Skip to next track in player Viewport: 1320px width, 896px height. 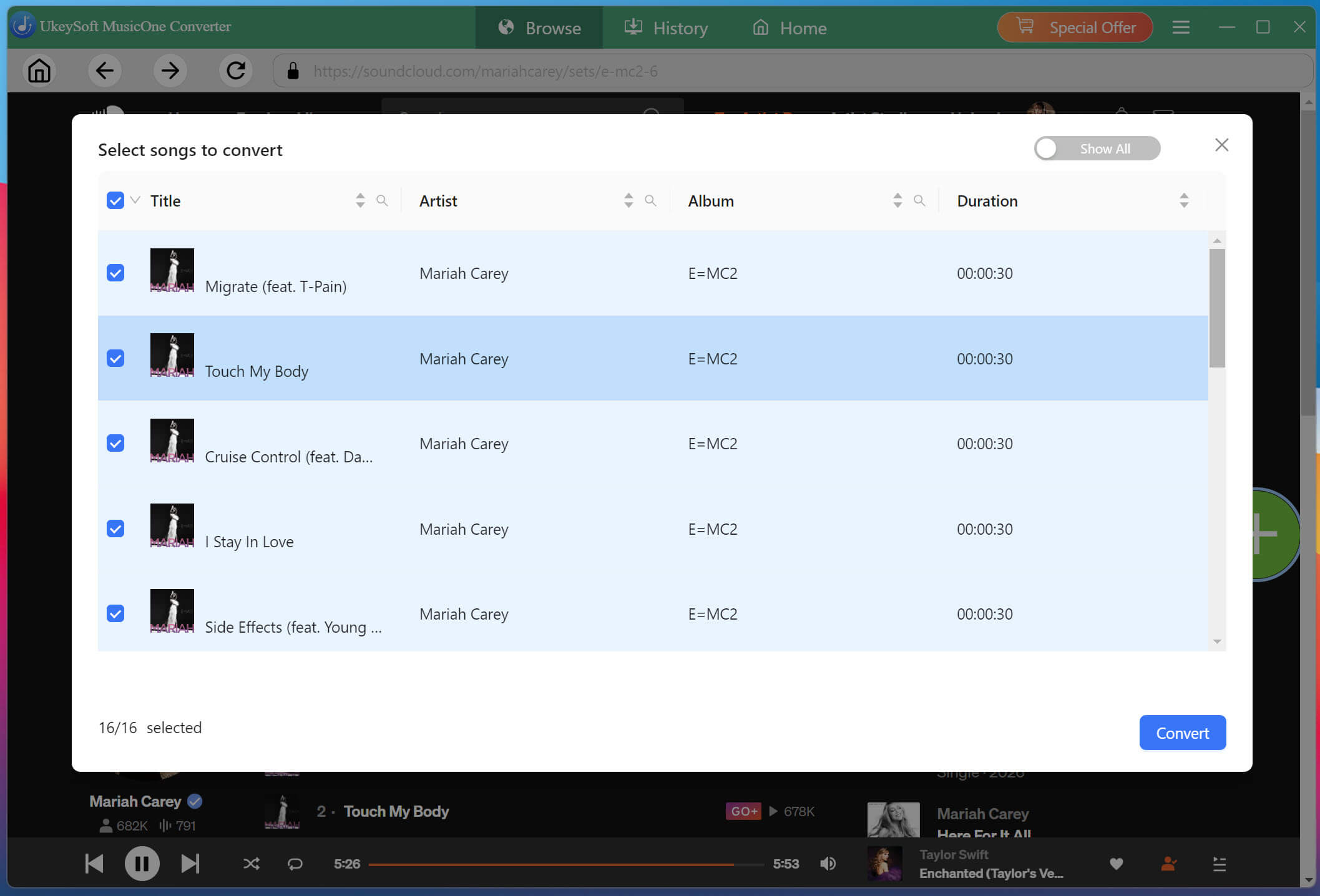tap(190, 864)
